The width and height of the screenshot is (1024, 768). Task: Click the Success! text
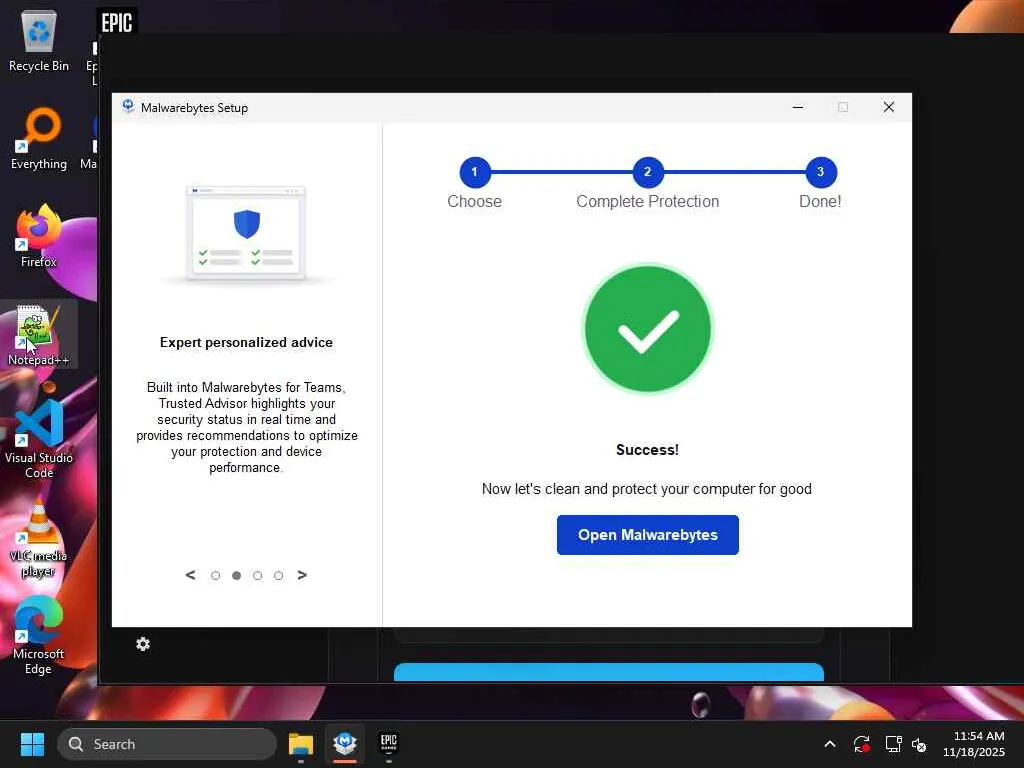coord(647,450)
